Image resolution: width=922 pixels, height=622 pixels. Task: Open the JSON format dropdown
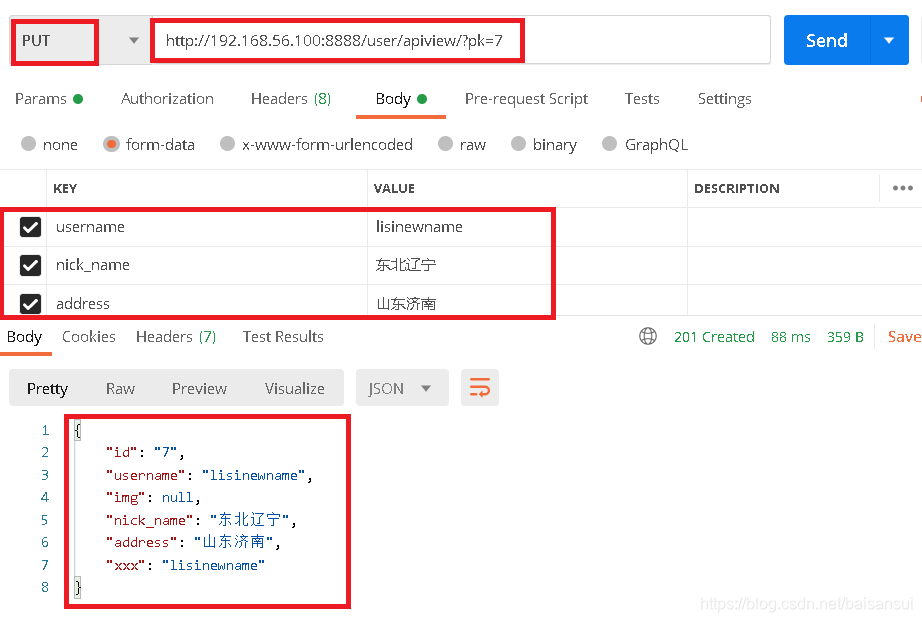(402, 388)
